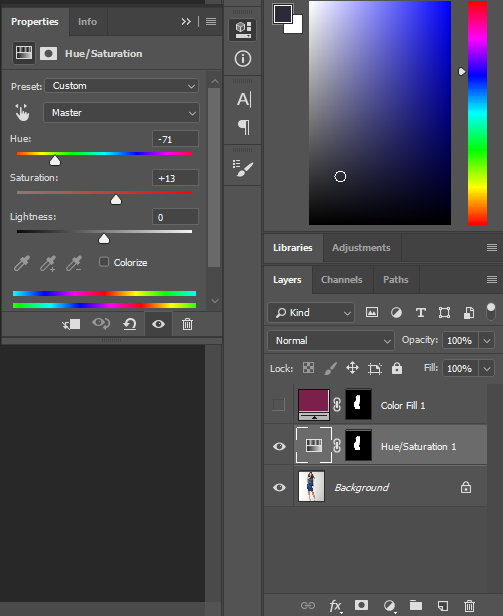Lock layer position

pos(352,368)
